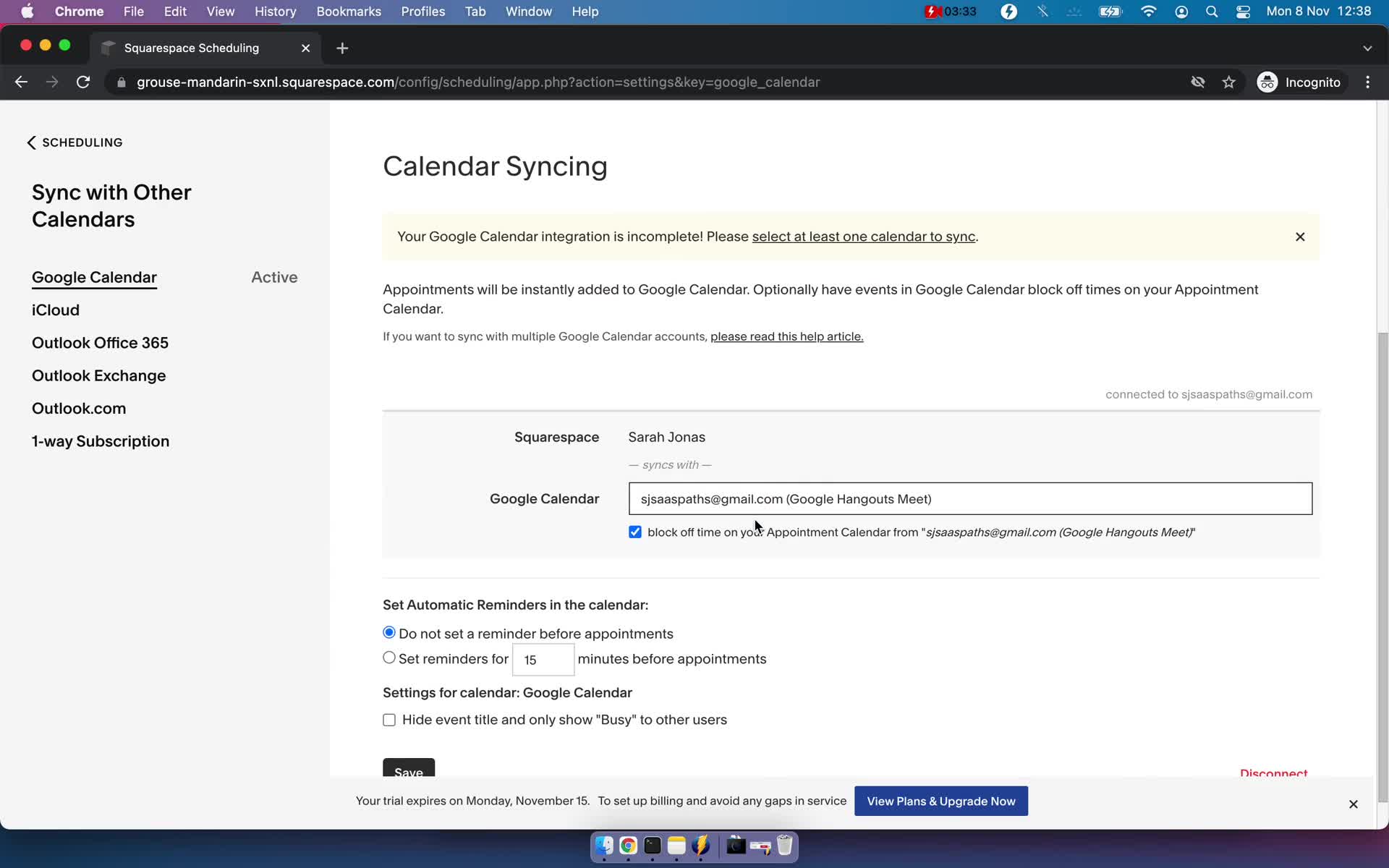This screenshot has width=1389, height=868.
Task: Open Finder from the Dock
Action: click(604, 846)
